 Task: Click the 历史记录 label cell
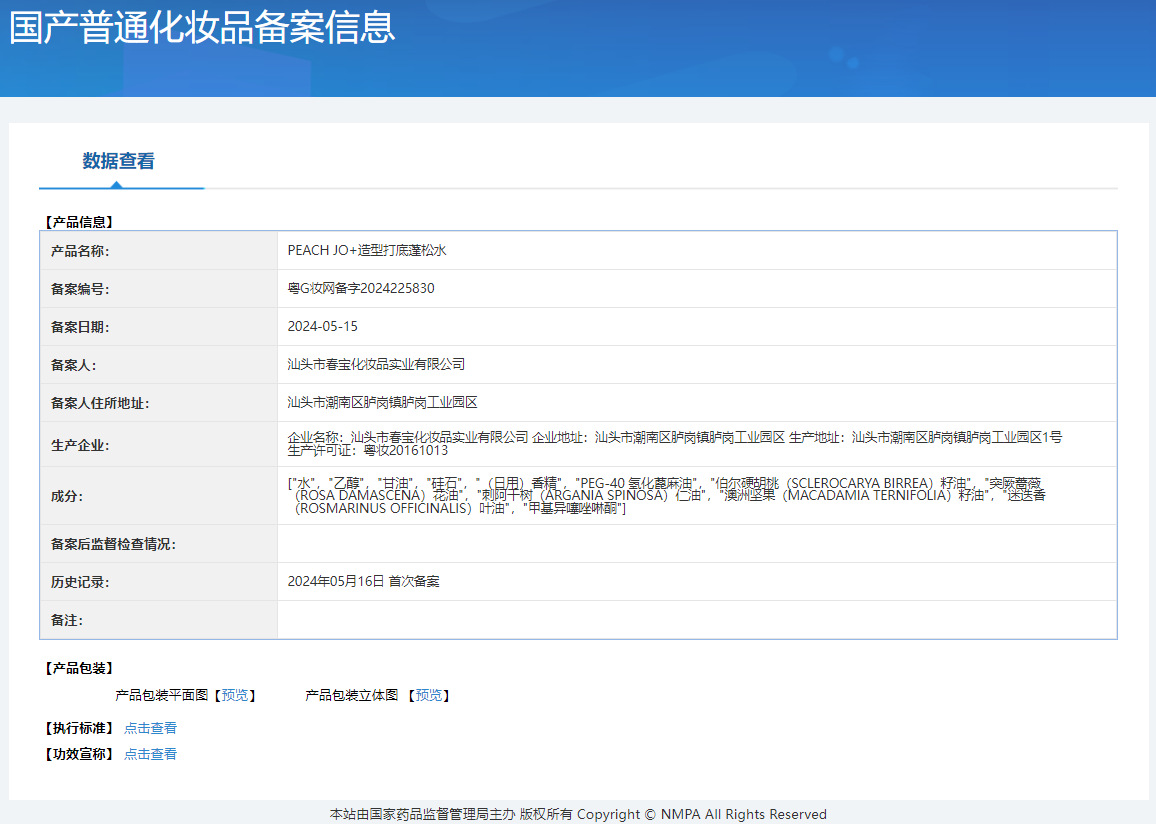(x=159, y=582)
